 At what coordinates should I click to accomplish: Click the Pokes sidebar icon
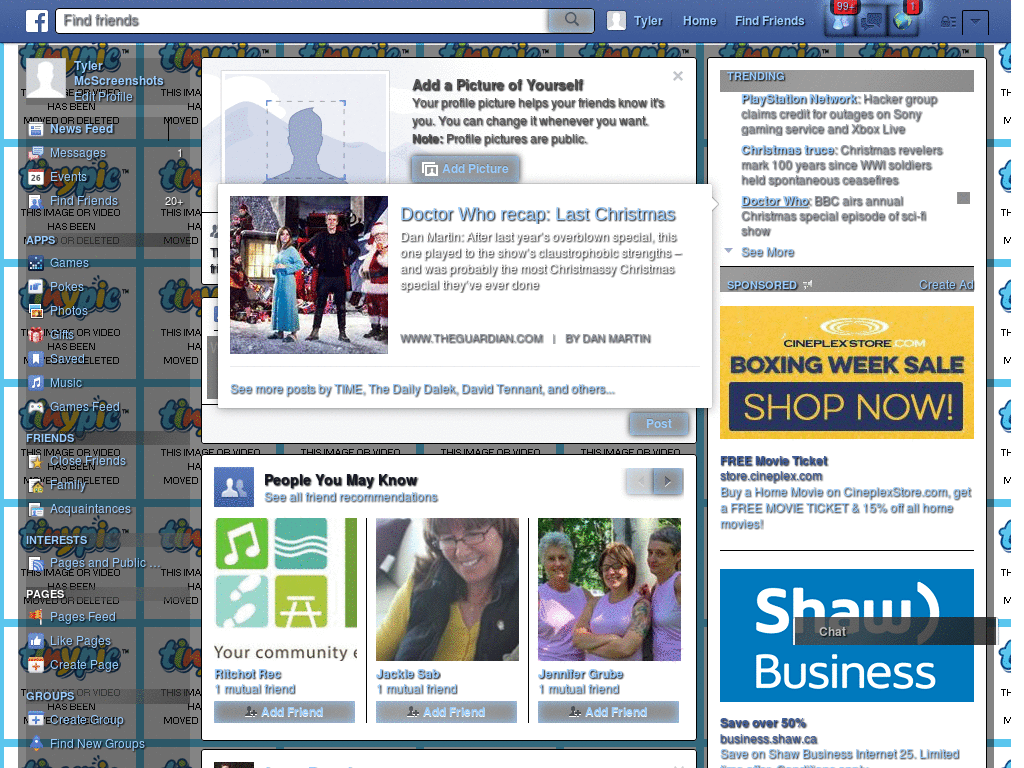coord(36,287)
